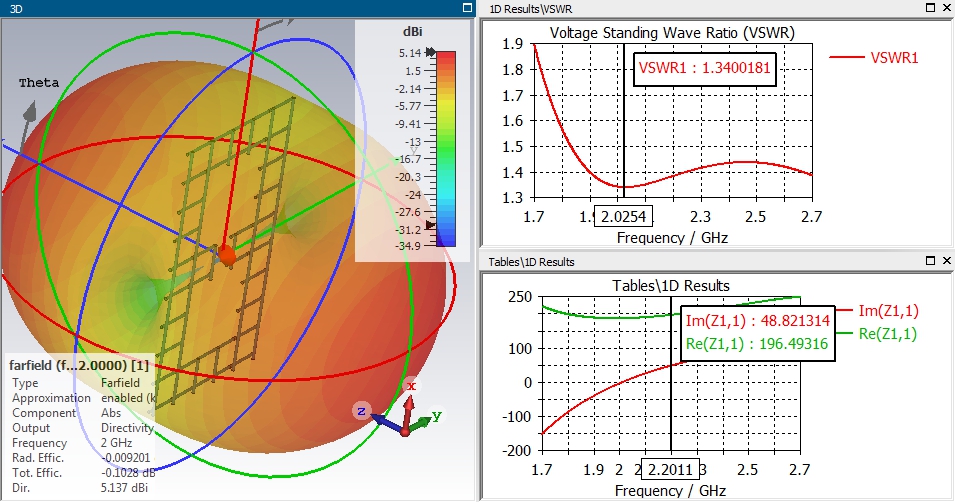
Task: Click the Im(Z1,1) legend entry
Action: pos(878,311)
